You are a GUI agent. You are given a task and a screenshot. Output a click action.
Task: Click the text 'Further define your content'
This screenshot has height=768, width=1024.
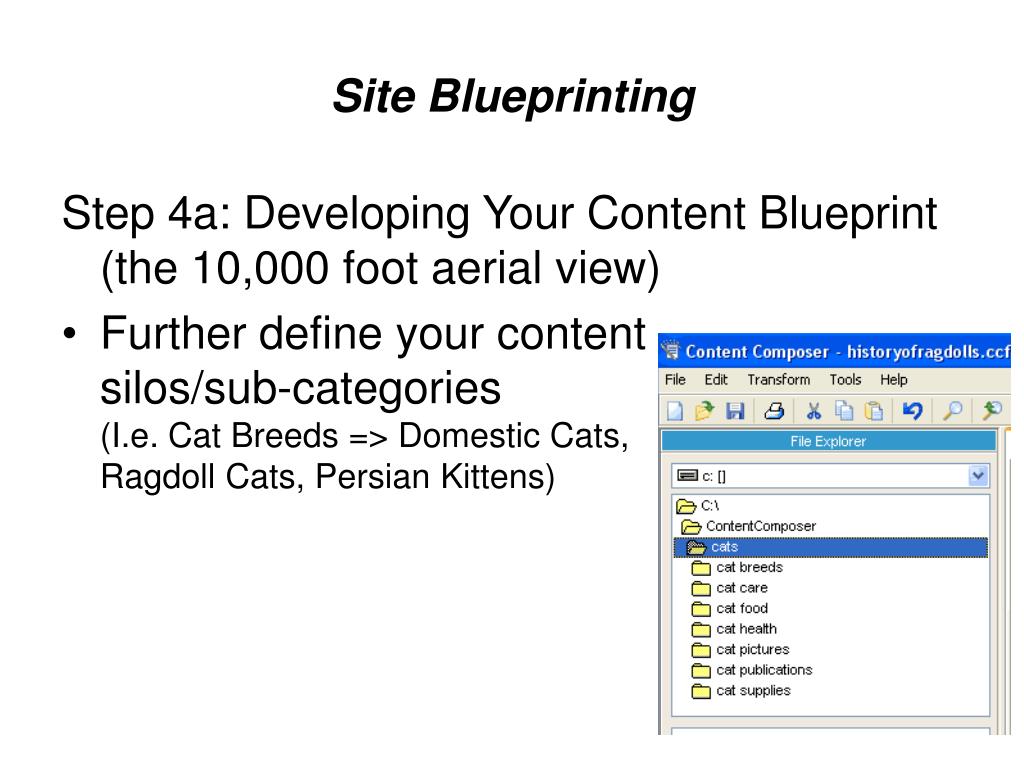point(373,333)
